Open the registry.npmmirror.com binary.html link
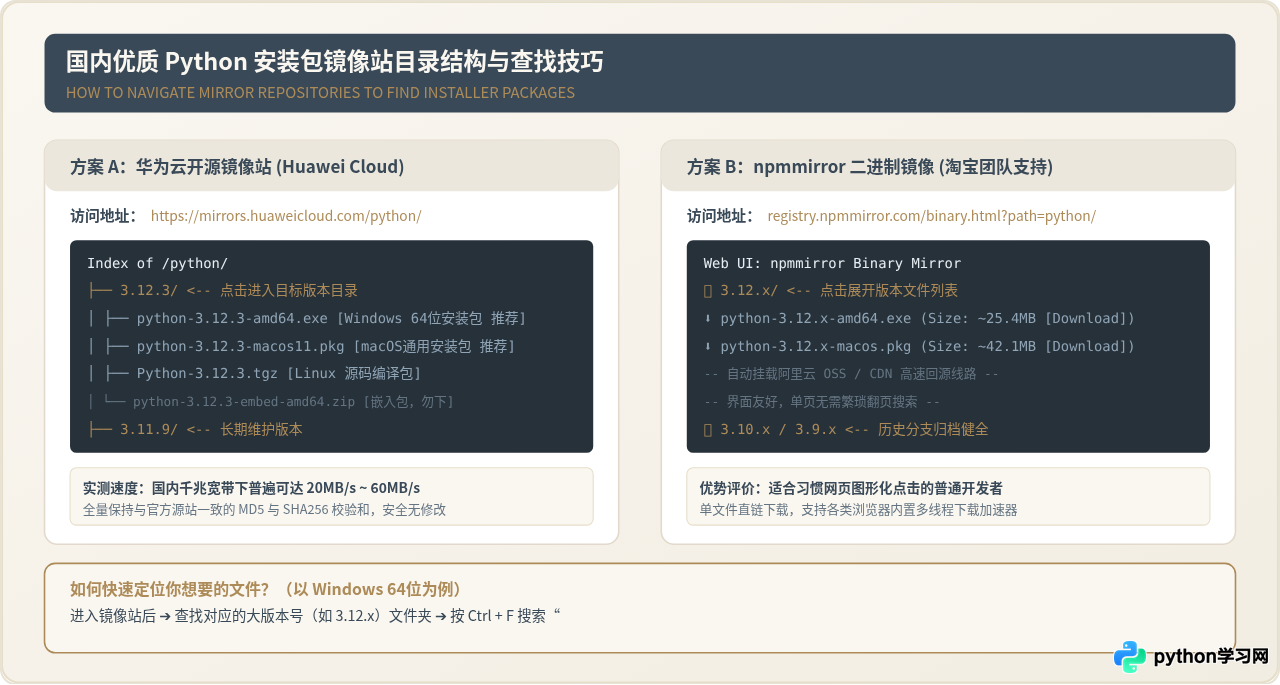 pos(932,216)
